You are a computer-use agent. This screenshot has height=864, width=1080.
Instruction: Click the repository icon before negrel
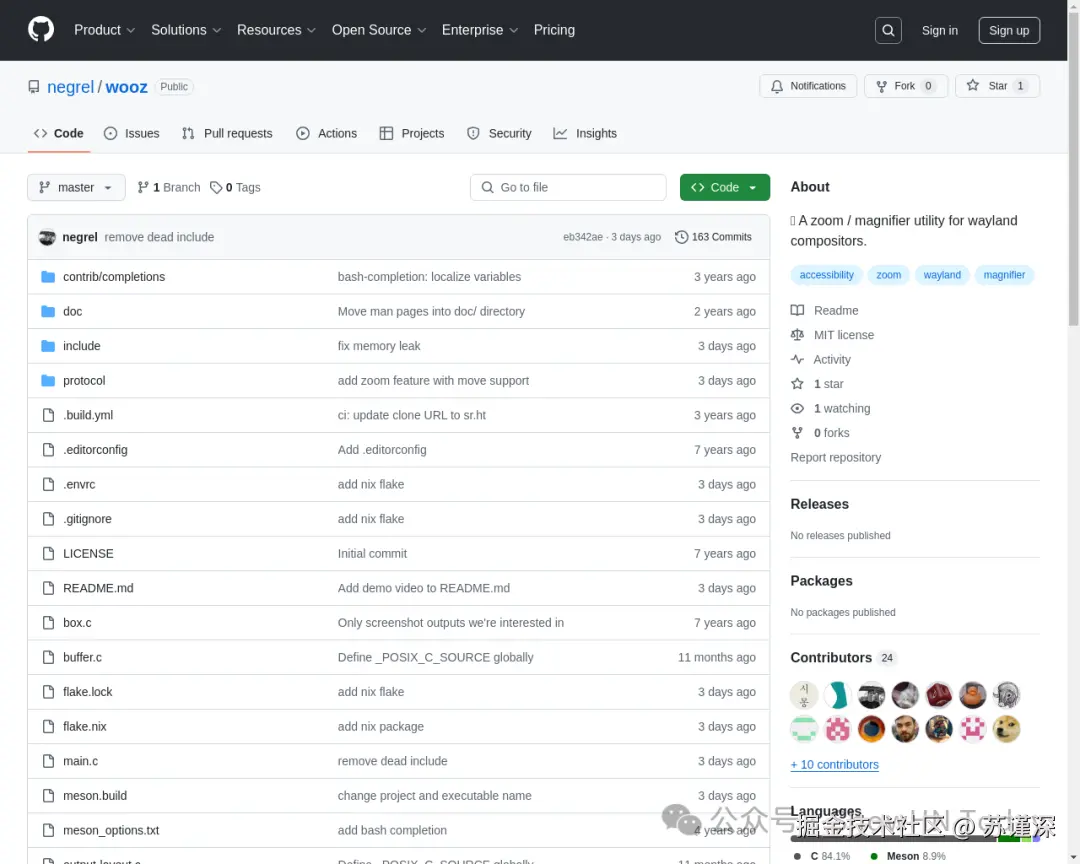[x=34, y=87]
